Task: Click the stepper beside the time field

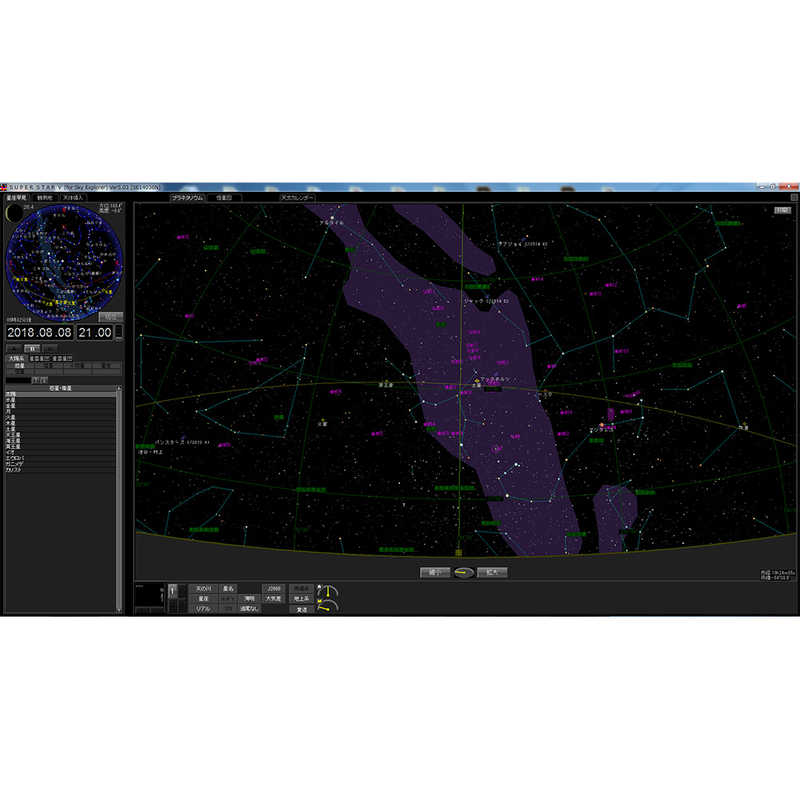Action: pyautogui.click(x=119, y=331)
